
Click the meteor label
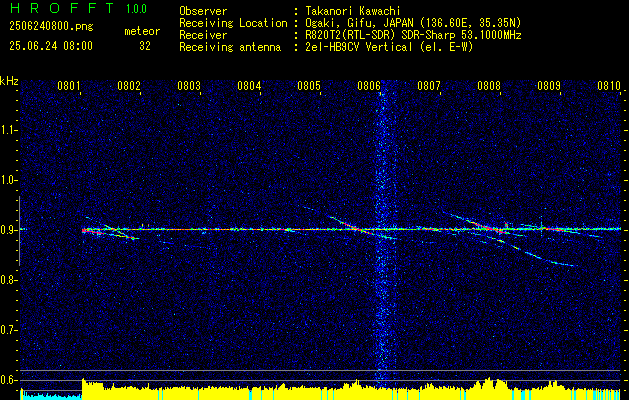point(142,31)
